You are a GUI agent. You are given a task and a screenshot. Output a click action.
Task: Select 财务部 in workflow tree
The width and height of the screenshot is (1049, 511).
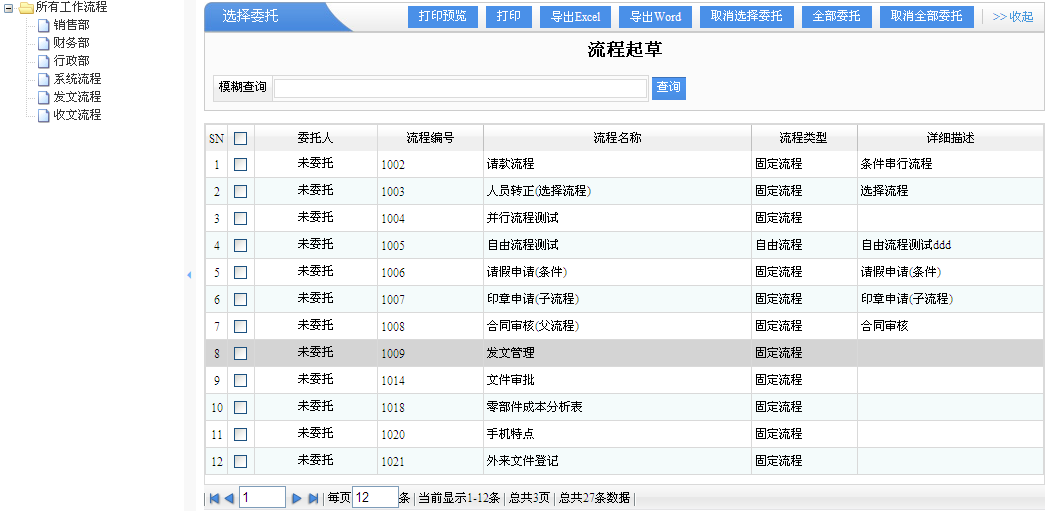[71, 43]
